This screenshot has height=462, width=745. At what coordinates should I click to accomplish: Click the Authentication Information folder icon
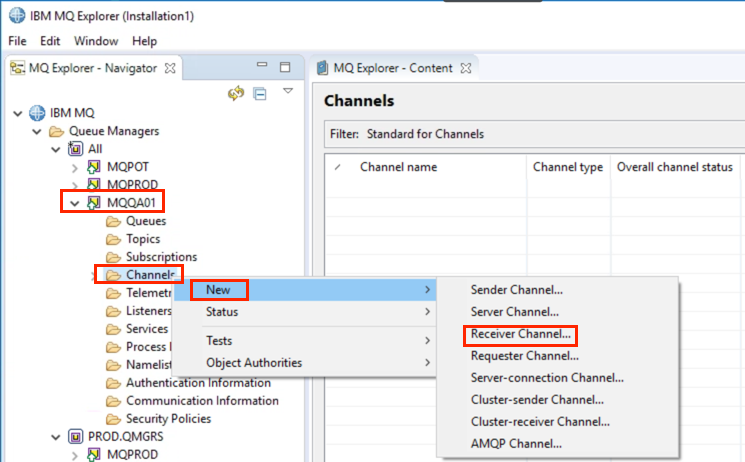tap(113, 383)
